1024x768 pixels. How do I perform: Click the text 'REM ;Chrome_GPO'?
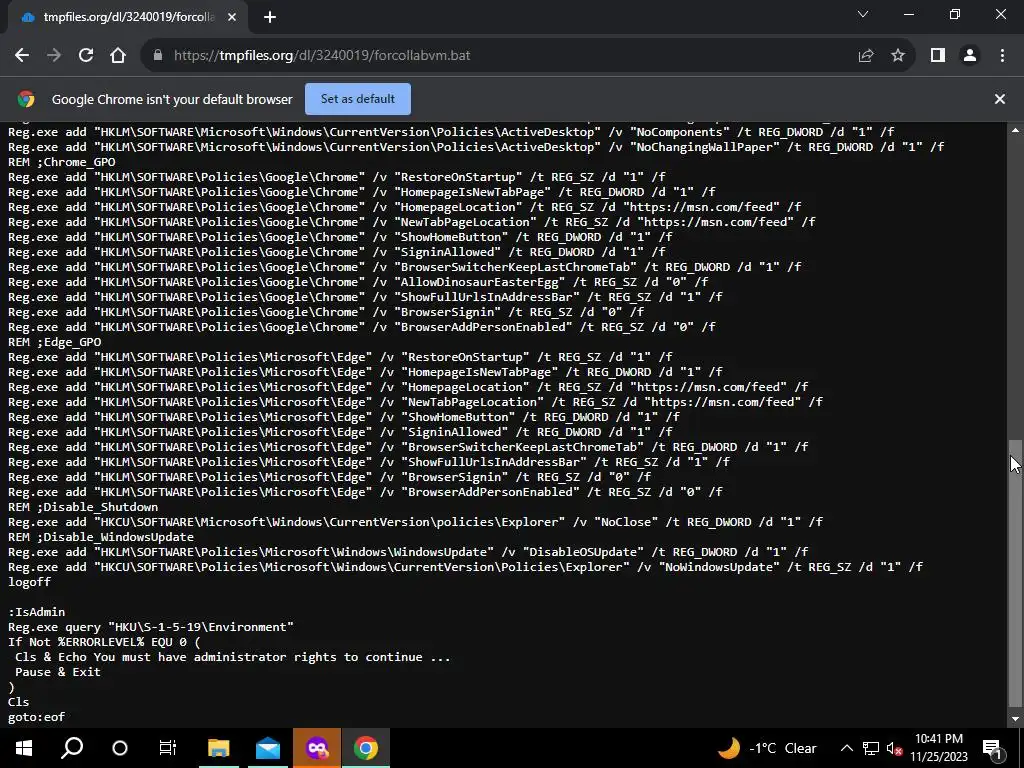click(62, 162)
